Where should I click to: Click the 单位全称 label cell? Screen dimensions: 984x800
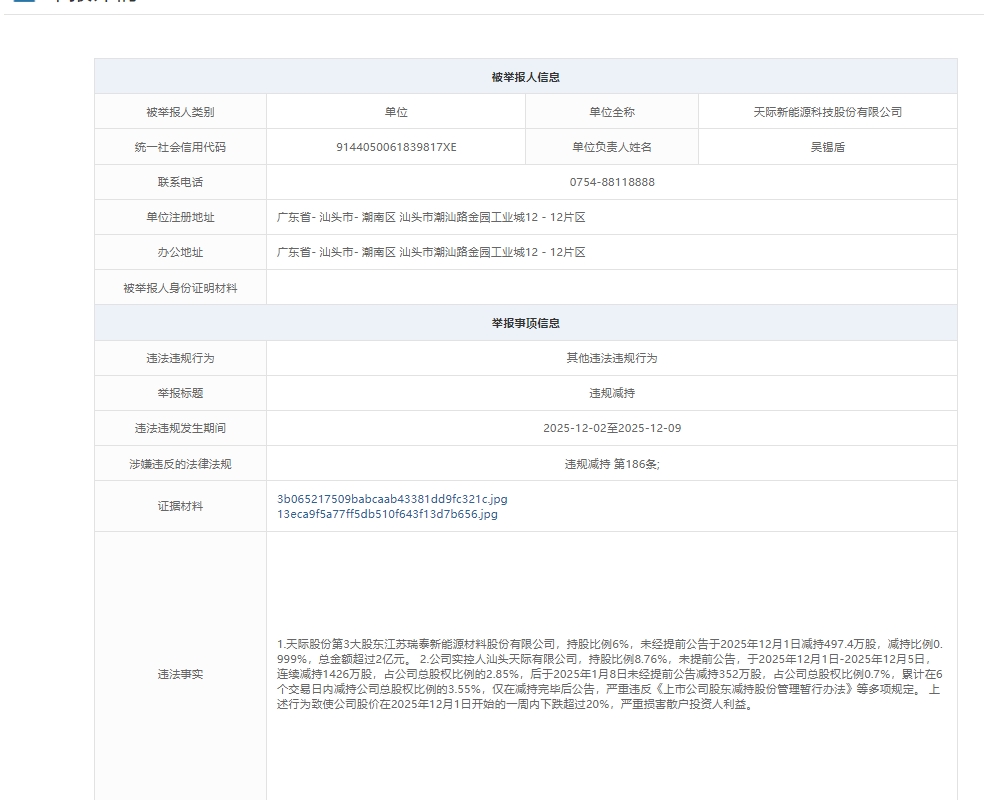coord(612,112)
